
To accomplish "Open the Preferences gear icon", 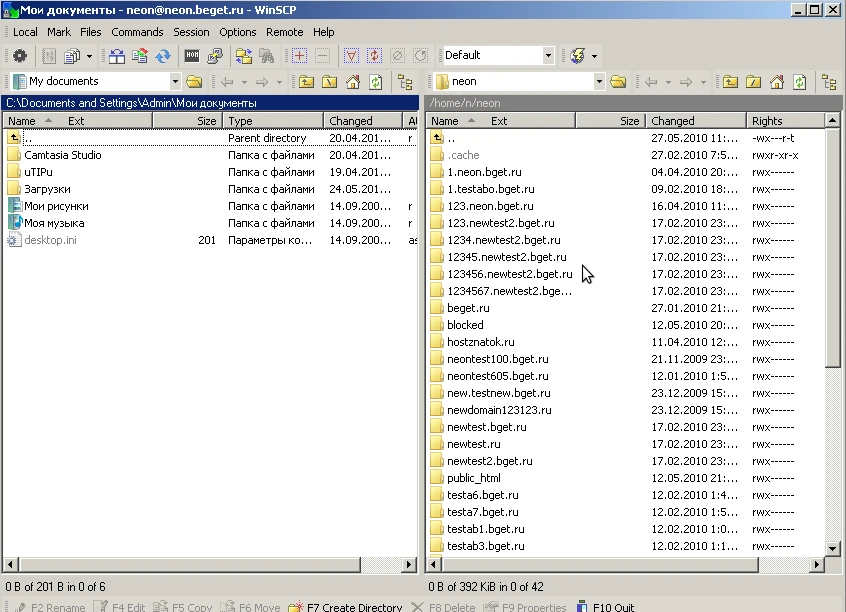I will [x=19, y=56].
